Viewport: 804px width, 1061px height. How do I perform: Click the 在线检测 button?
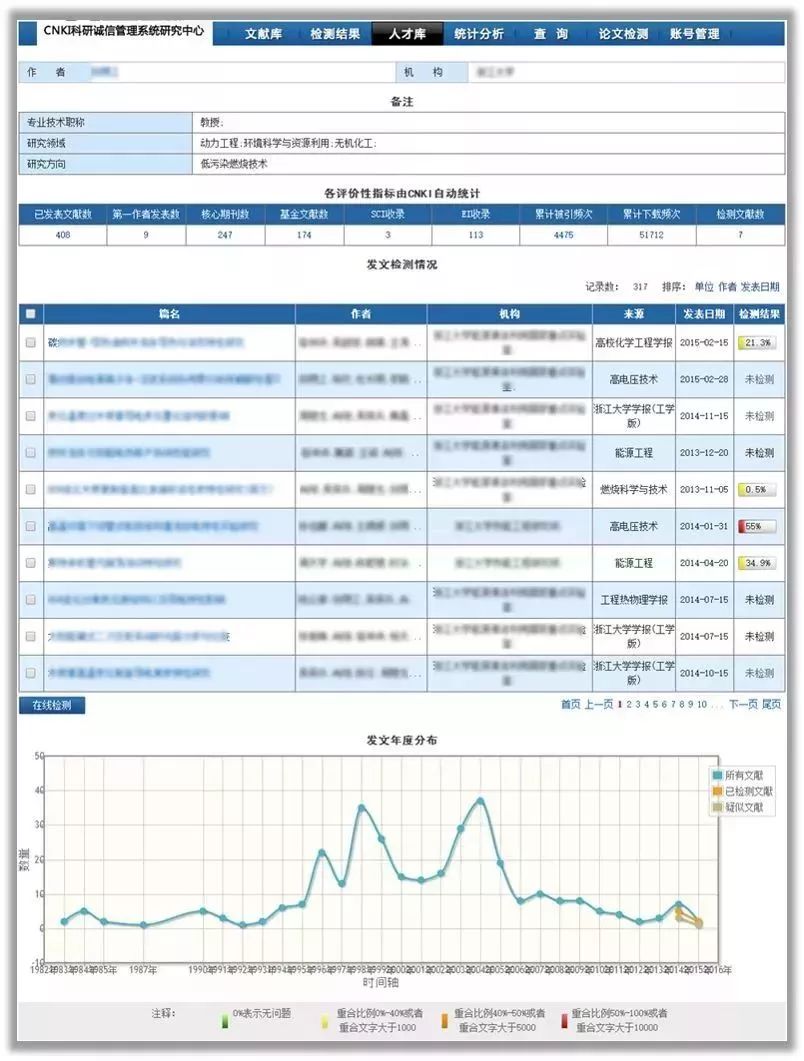(52, 705)
